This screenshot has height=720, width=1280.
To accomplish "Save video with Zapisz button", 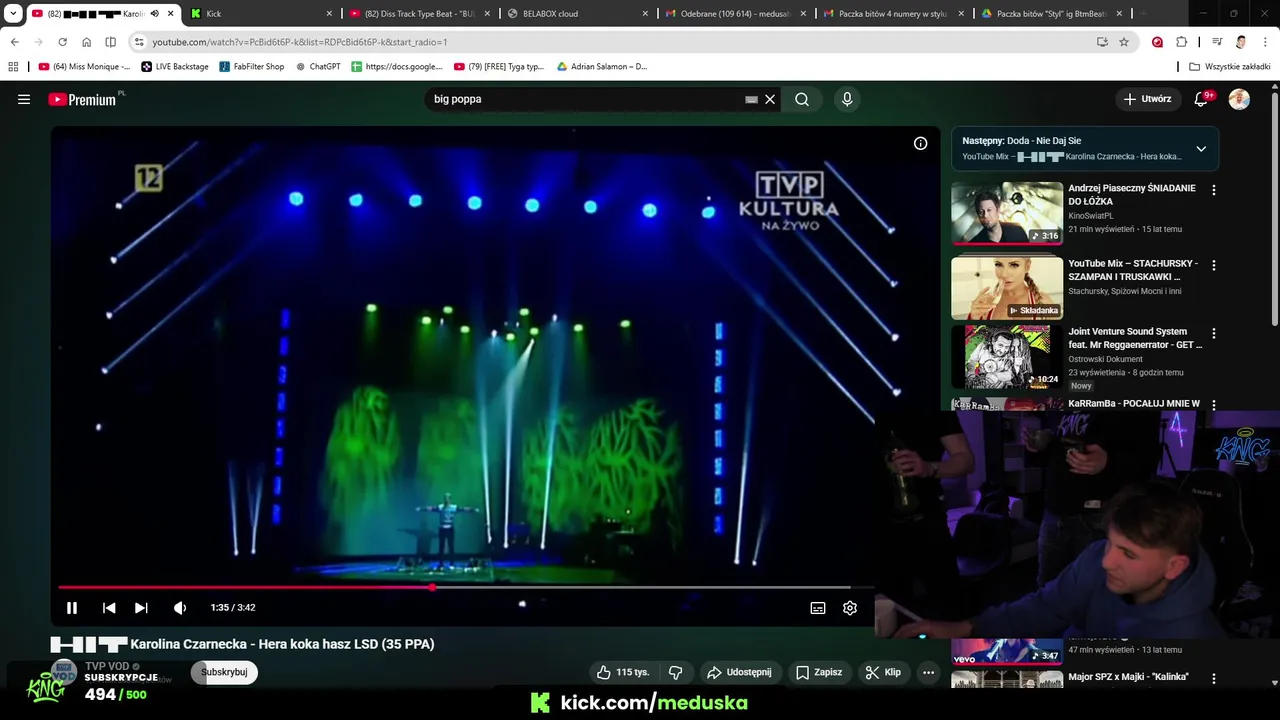I will point(819,672).
